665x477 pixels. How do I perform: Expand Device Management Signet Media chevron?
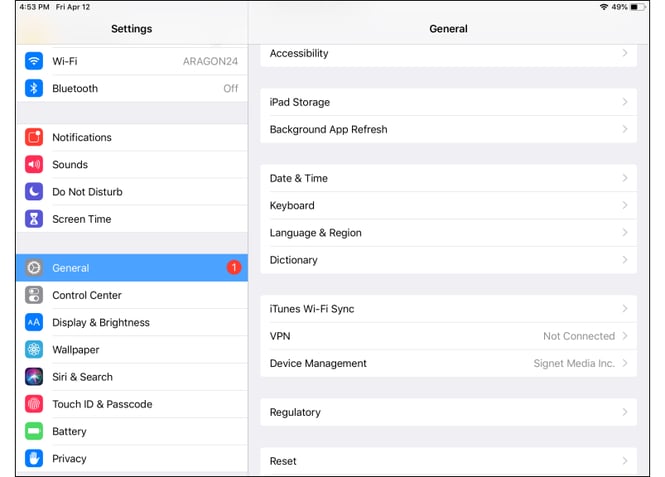625,363
